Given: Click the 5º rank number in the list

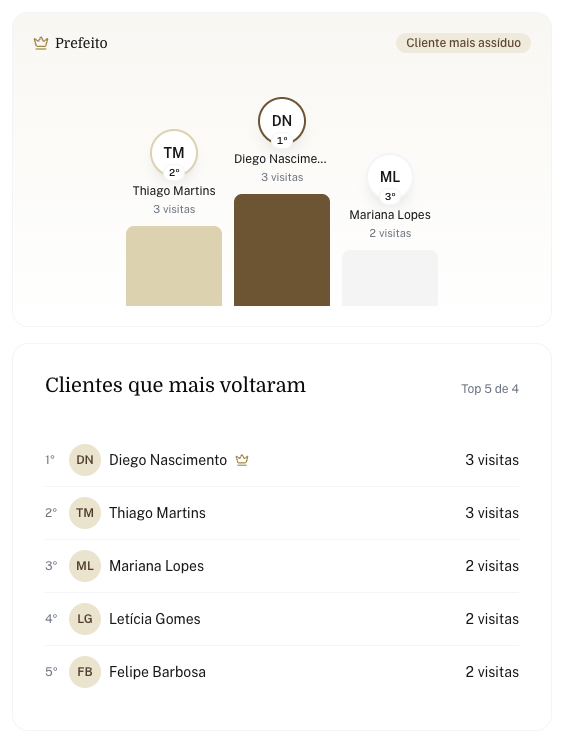Looking at the screenshot, I should pyautogui.click(x=51, y=672).
